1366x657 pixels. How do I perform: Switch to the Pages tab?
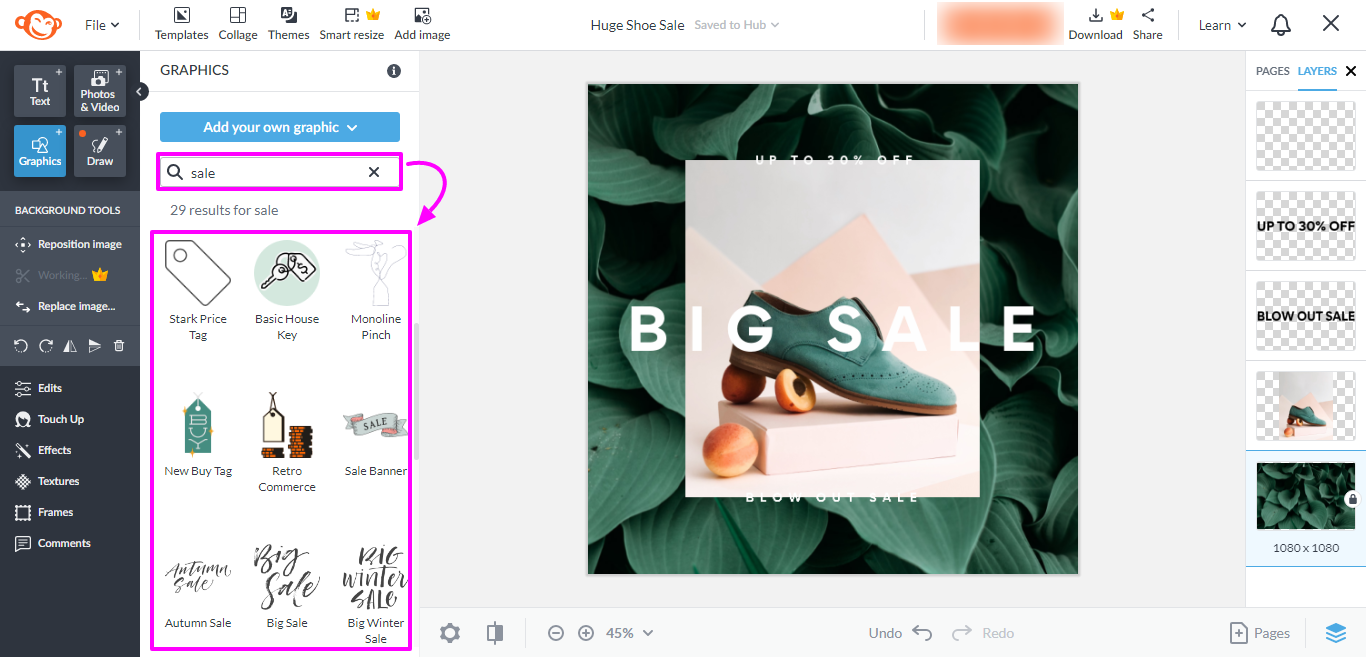[x=1272, y=71]
